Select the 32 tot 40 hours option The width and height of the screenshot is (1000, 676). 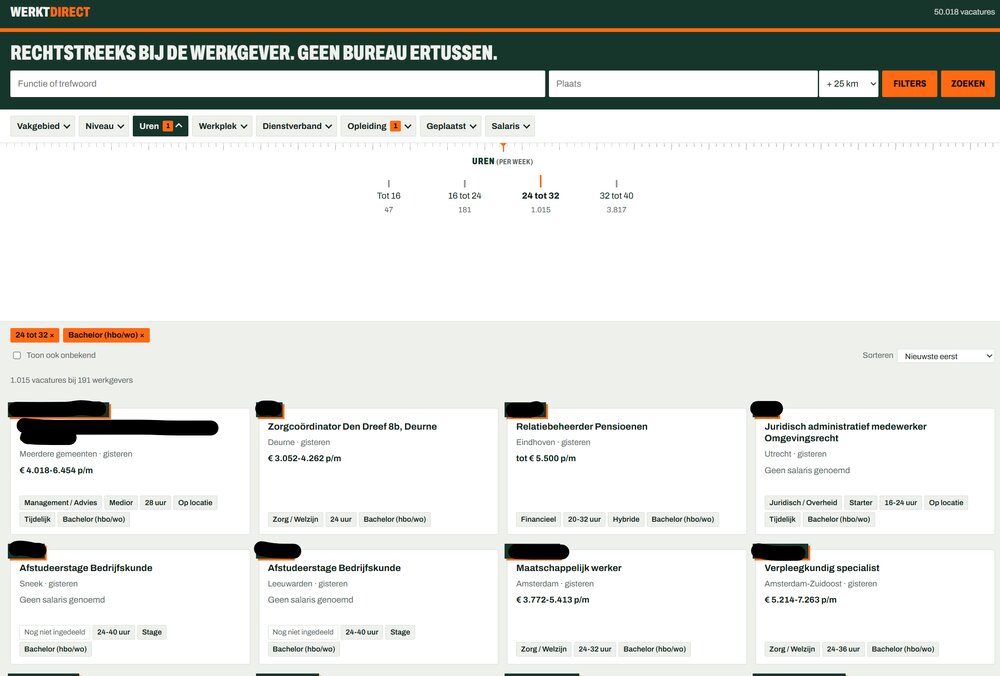616,196
